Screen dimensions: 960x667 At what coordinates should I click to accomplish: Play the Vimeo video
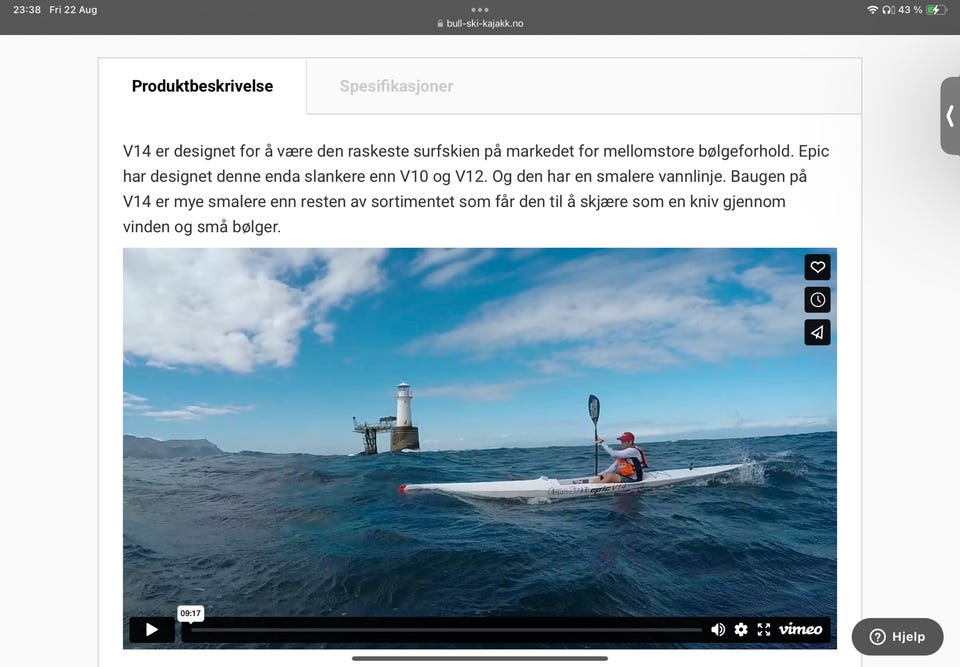(152, 630)
